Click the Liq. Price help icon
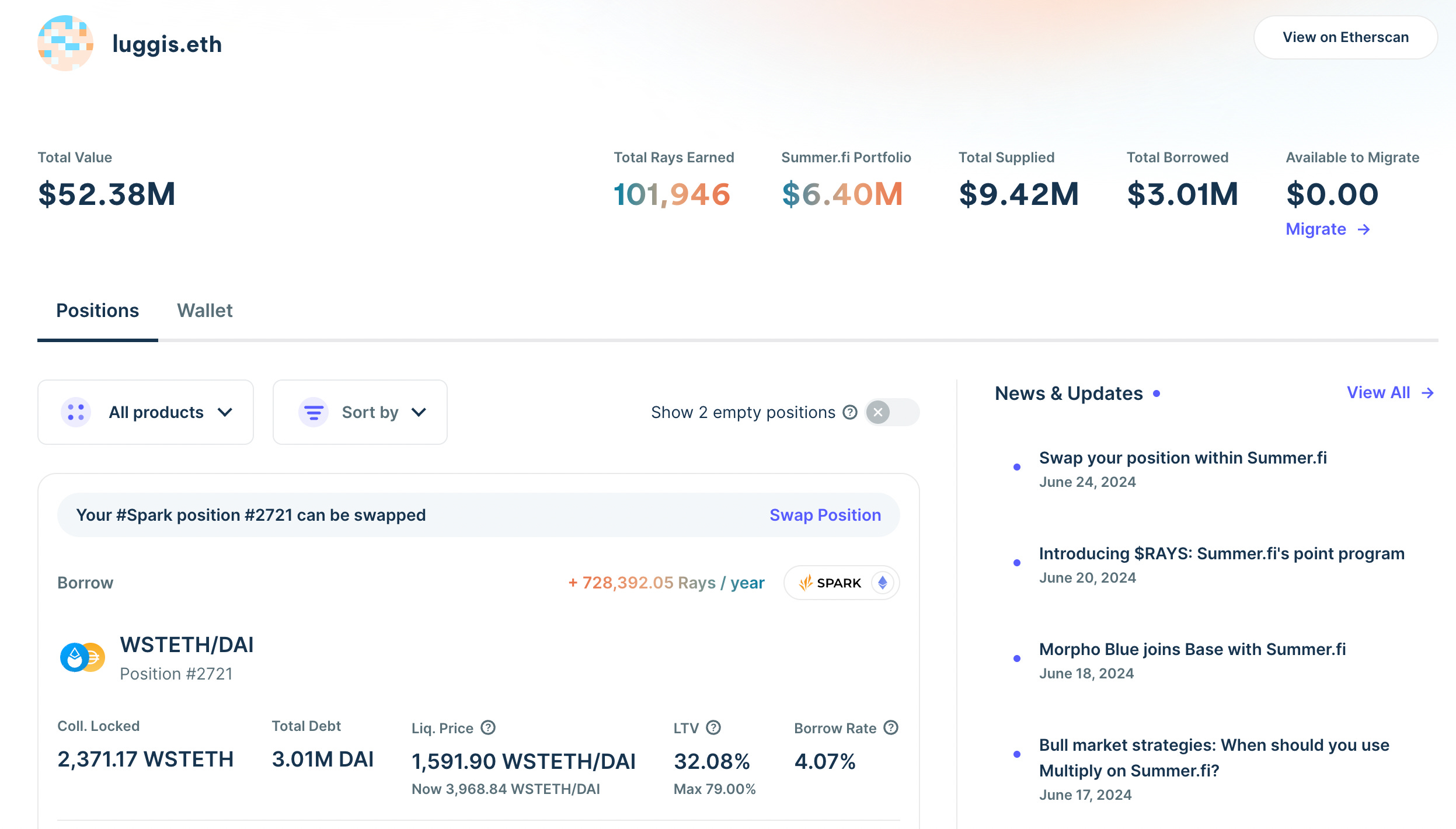 click(x=488, y=727)
